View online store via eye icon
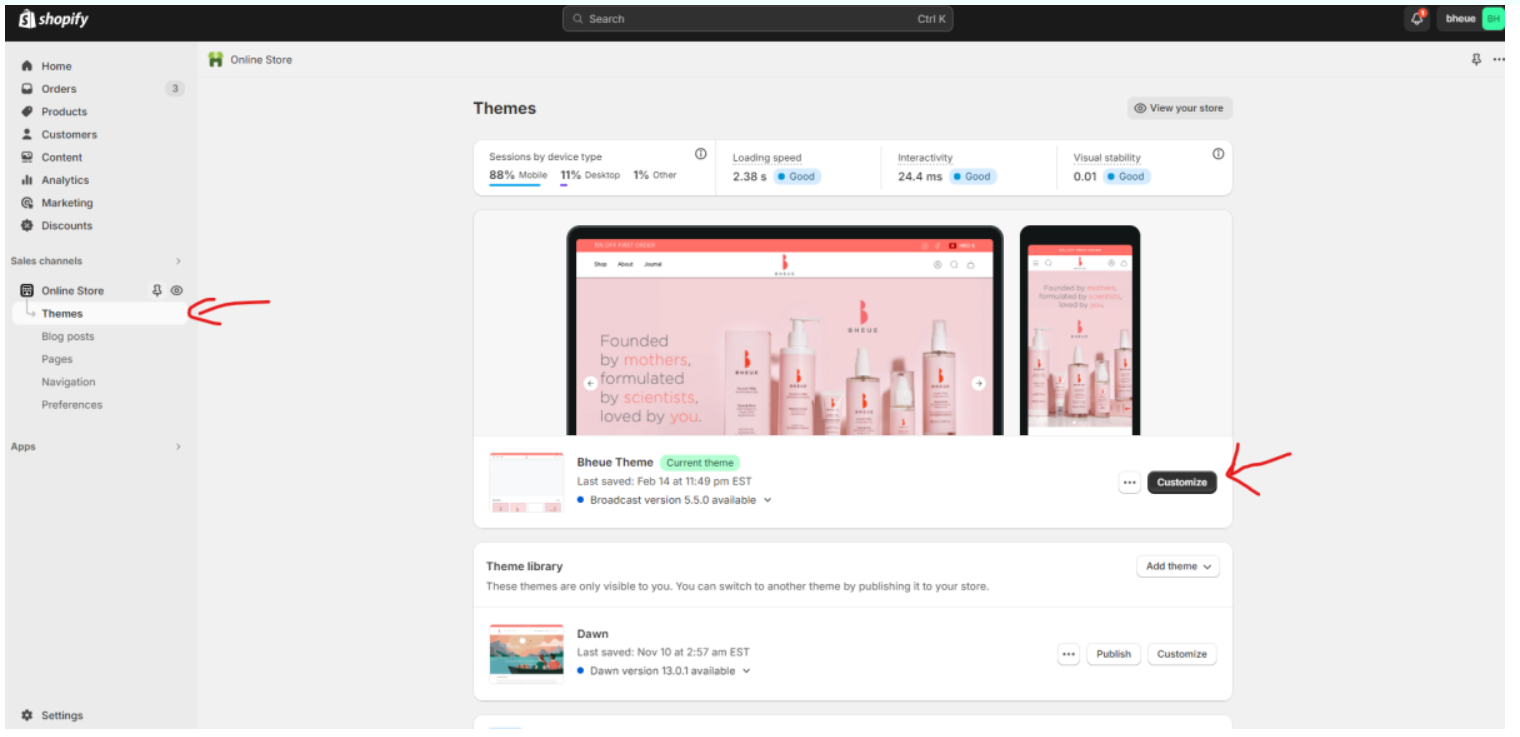1520x737 pixels. pos(177,291)
